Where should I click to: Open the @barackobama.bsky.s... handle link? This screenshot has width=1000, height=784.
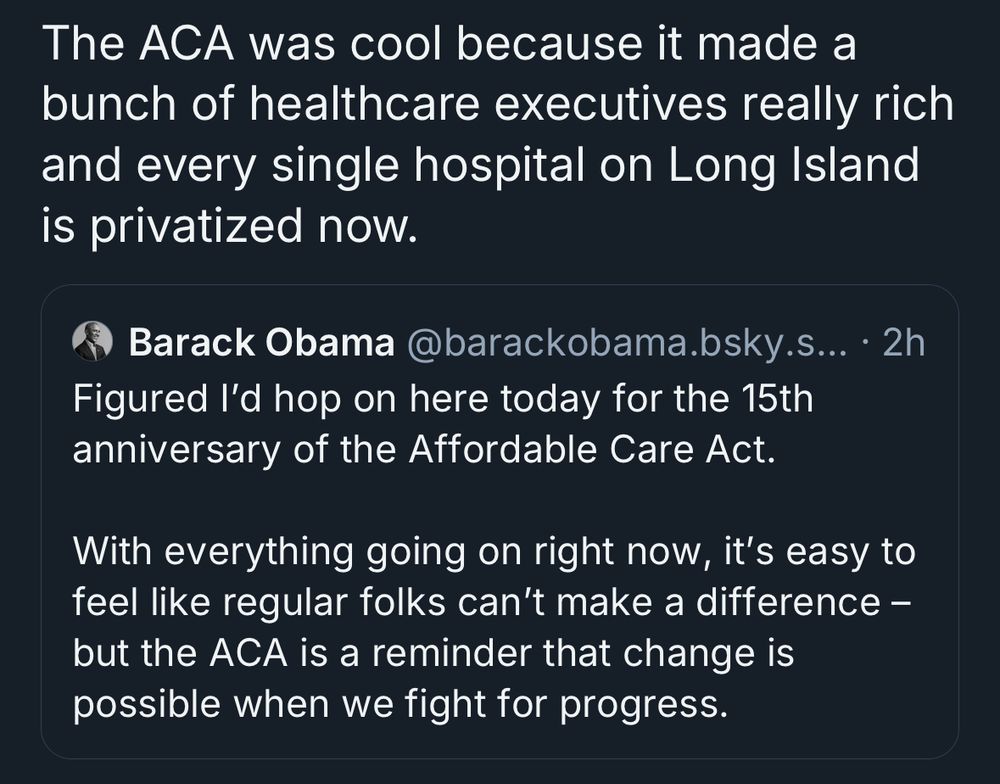(x=626, y=343)
